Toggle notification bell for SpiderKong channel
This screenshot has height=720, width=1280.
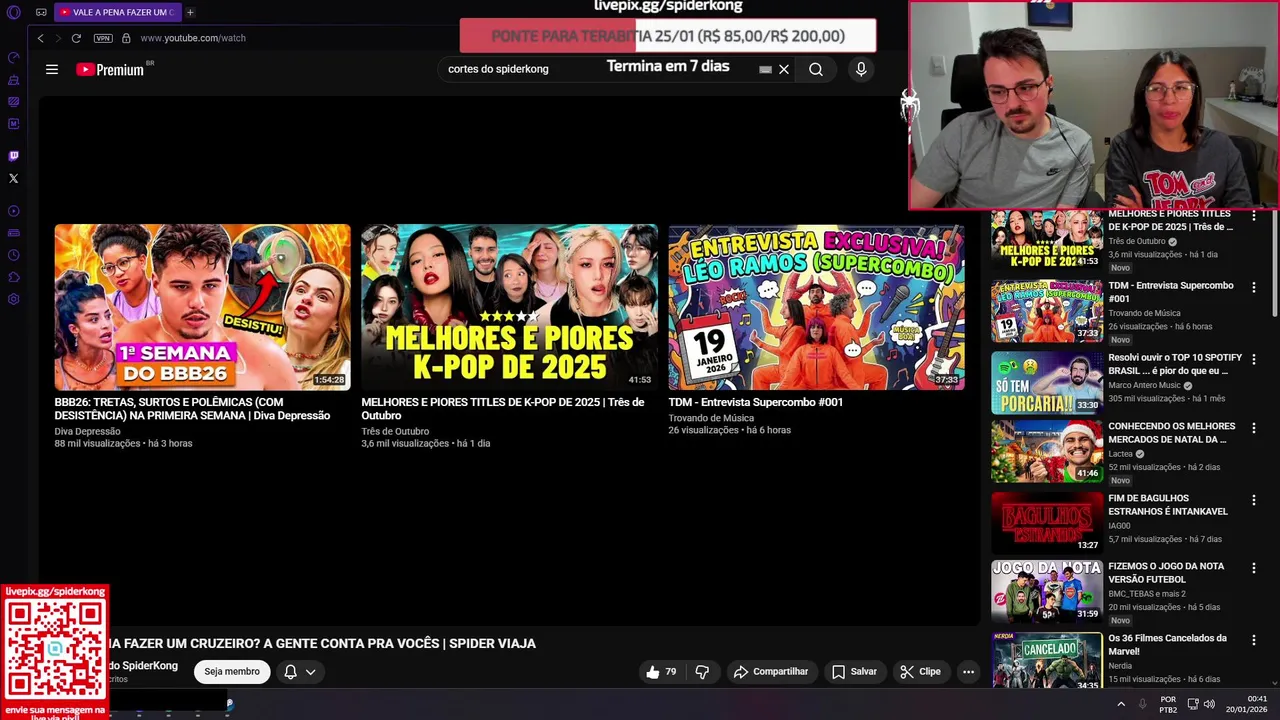290,672
